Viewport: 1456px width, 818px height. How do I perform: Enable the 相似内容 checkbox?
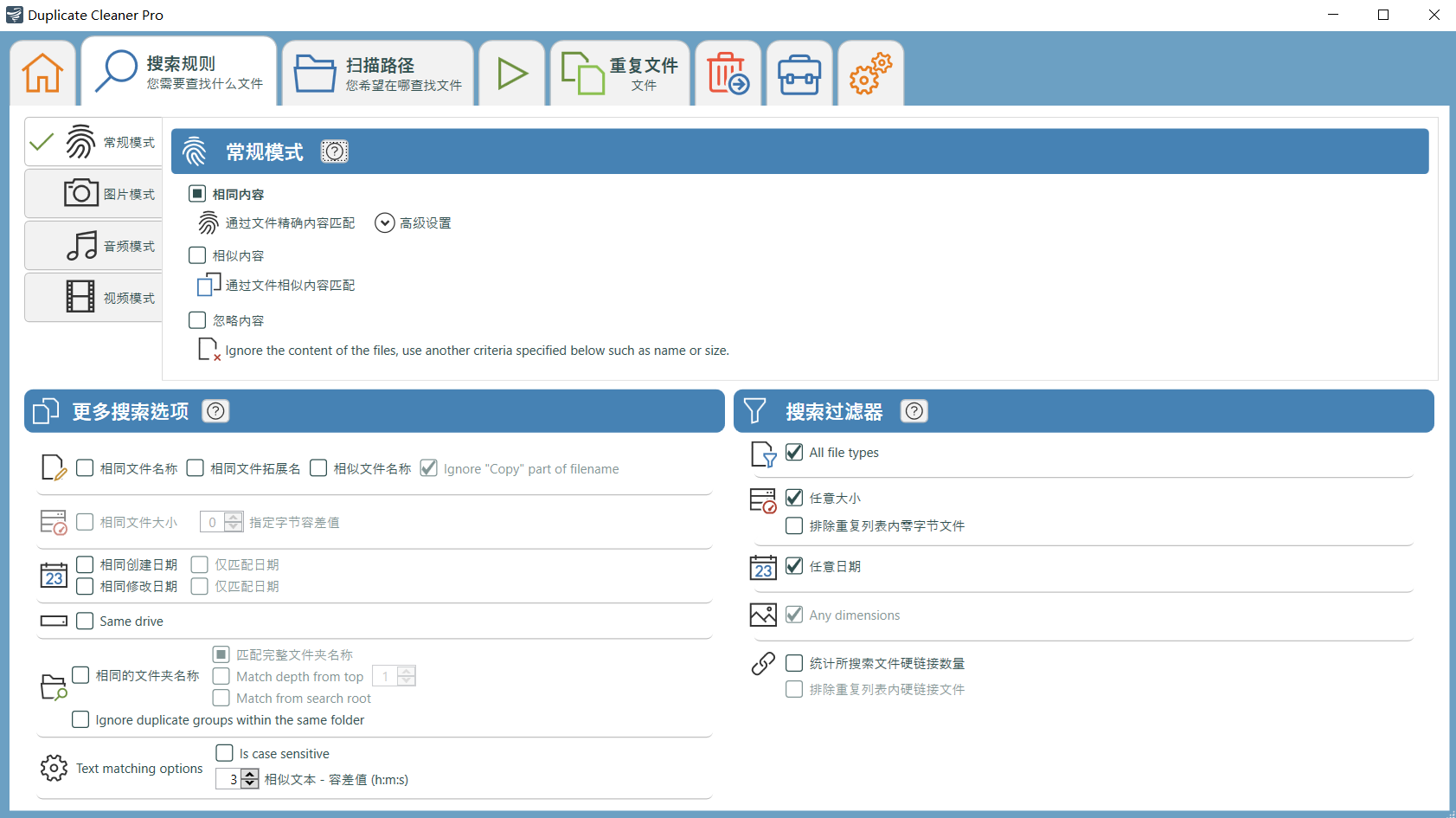pyautogui.click(x=197, y=255)
